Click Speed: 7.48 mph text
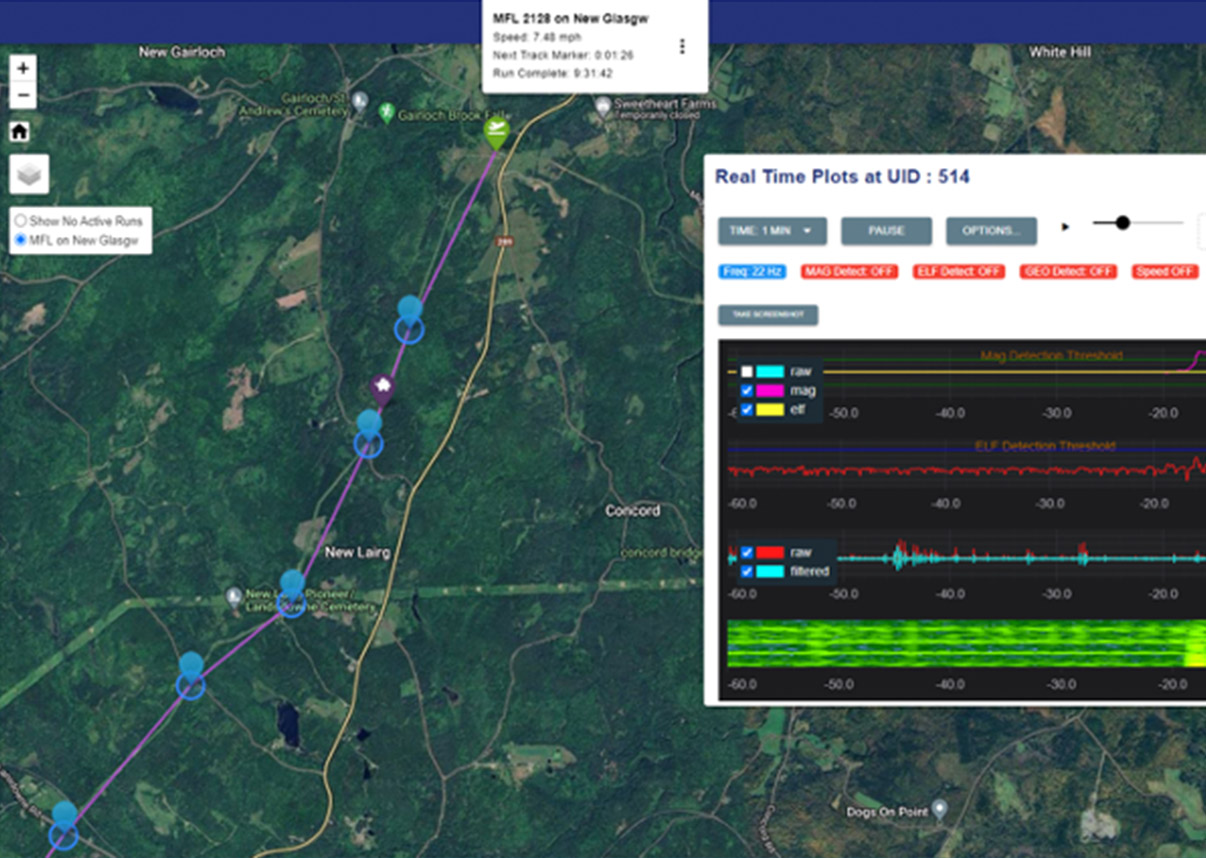 (x=537, y=37)
